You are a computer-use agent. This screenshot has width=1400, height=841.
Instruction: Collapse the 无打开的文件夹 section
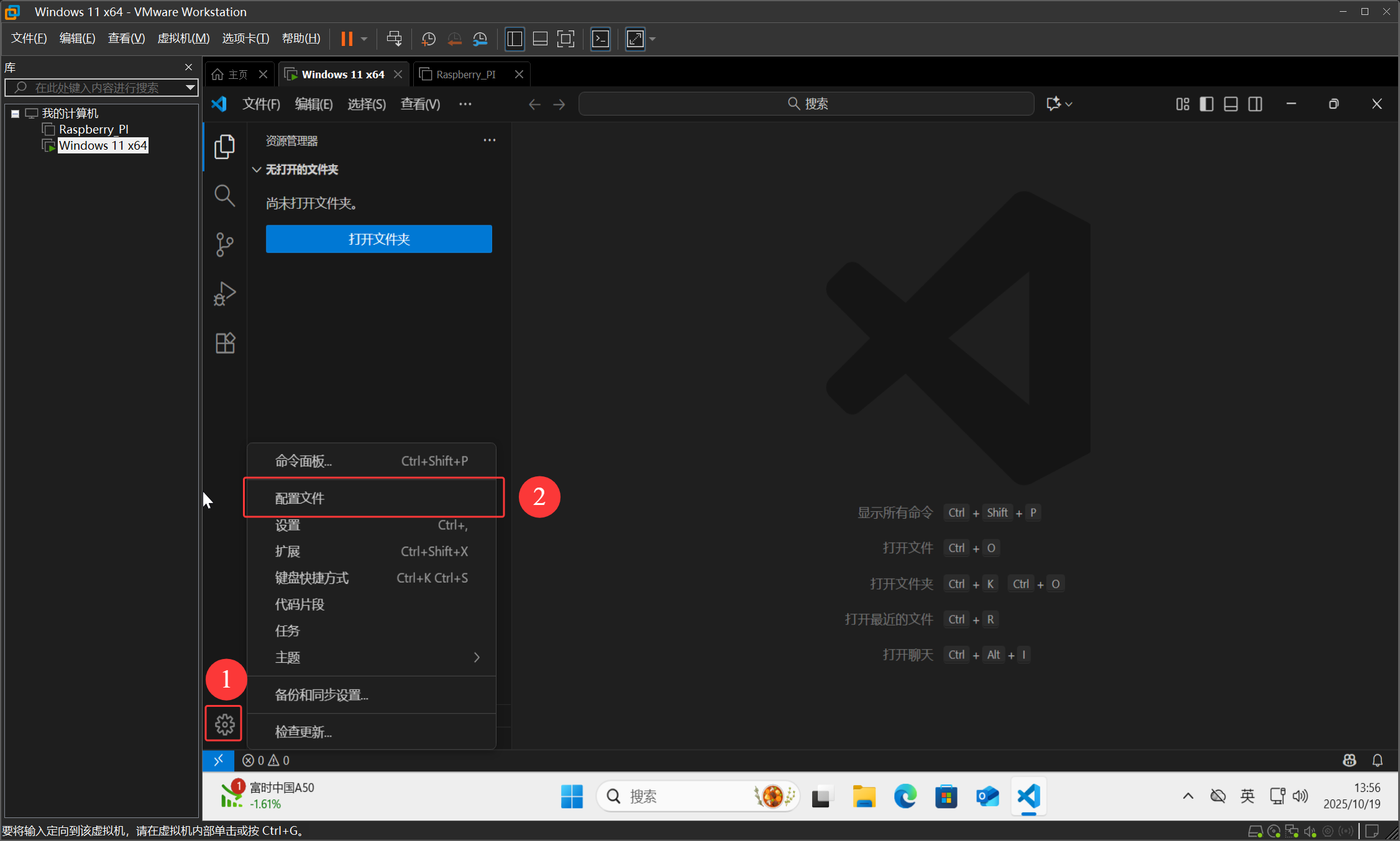point(257,170)
